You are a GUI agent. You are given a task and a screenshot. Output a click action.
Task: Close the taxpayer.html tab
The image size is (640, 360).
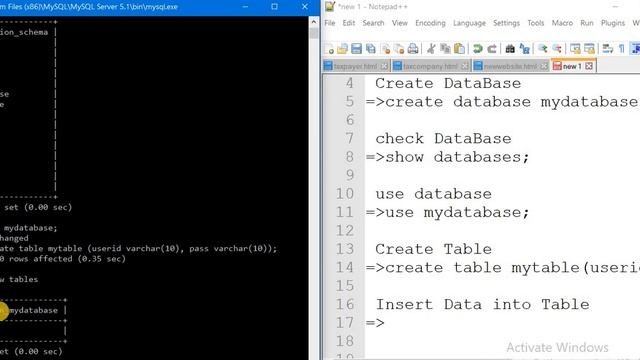[x=384, y=66]
